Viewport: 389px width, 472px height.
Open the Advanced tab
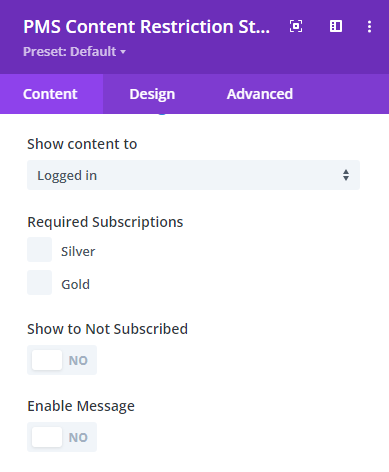pyautogui.click(x=260, y=94)
